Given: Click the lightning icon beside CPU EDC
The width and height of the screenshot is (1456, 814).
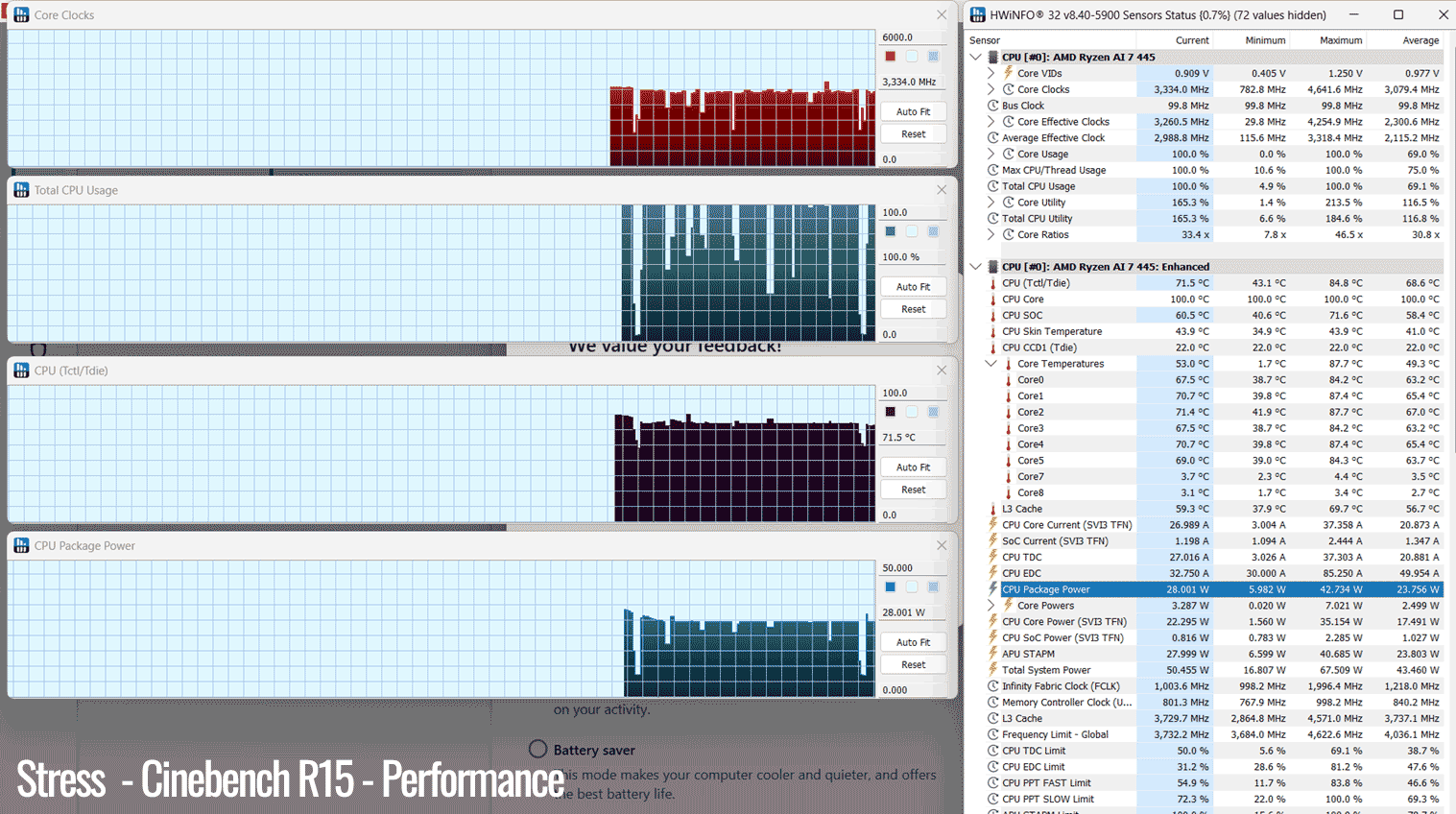Looking at the screenshot, I should pyautogui.click(x=993, y=573).
